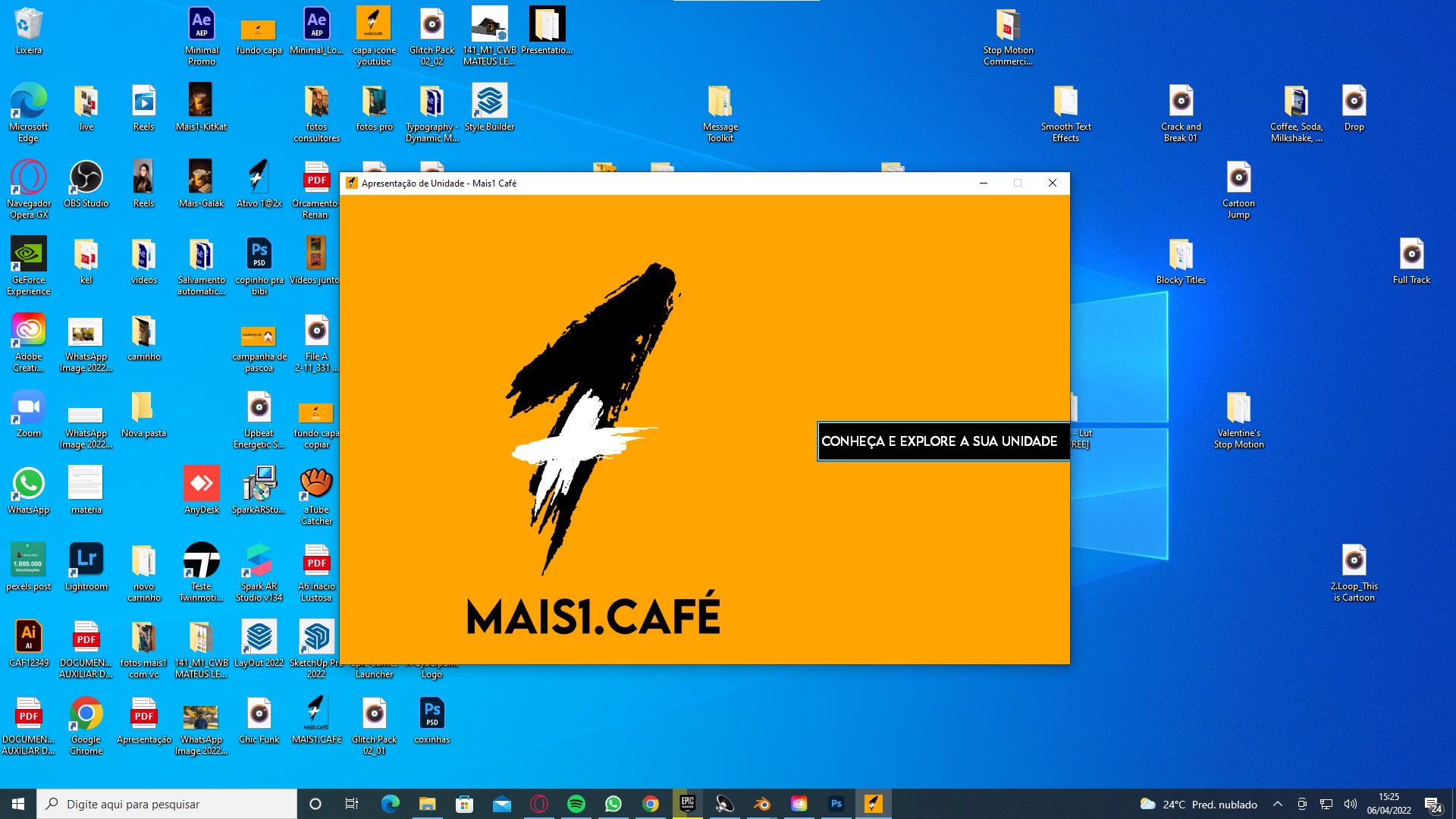Show hidden system tray icons

click(1278, 804)
